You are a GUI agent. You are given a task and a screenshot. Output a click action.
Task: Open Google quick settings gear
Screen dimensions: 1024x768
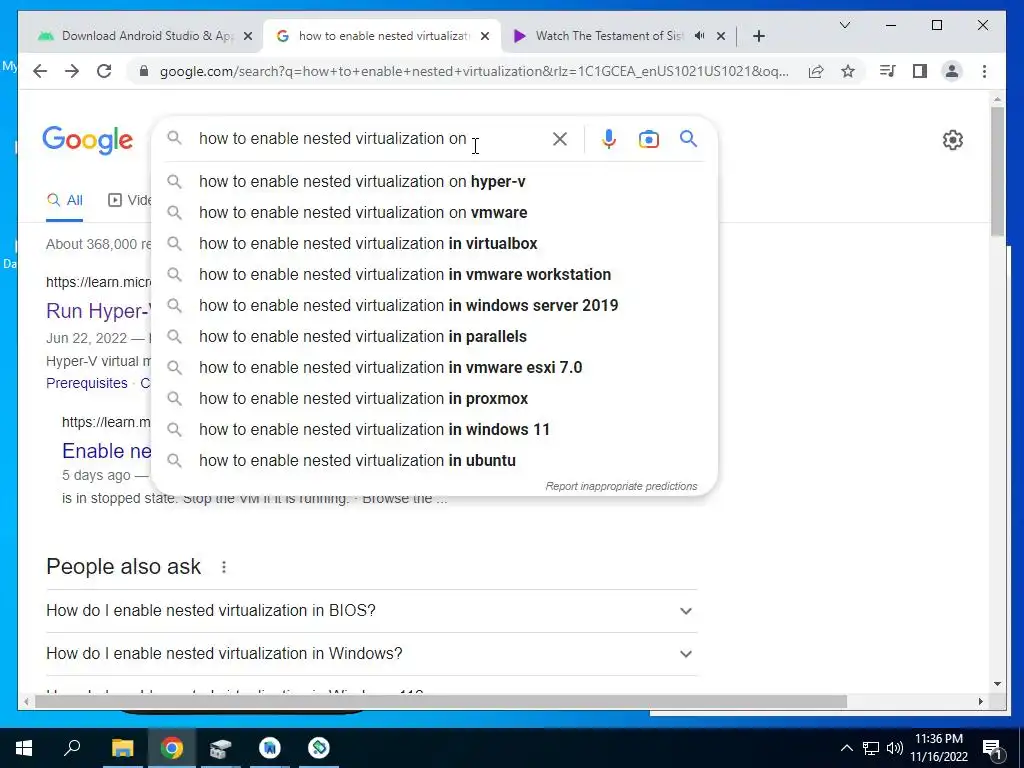point(953,140)
